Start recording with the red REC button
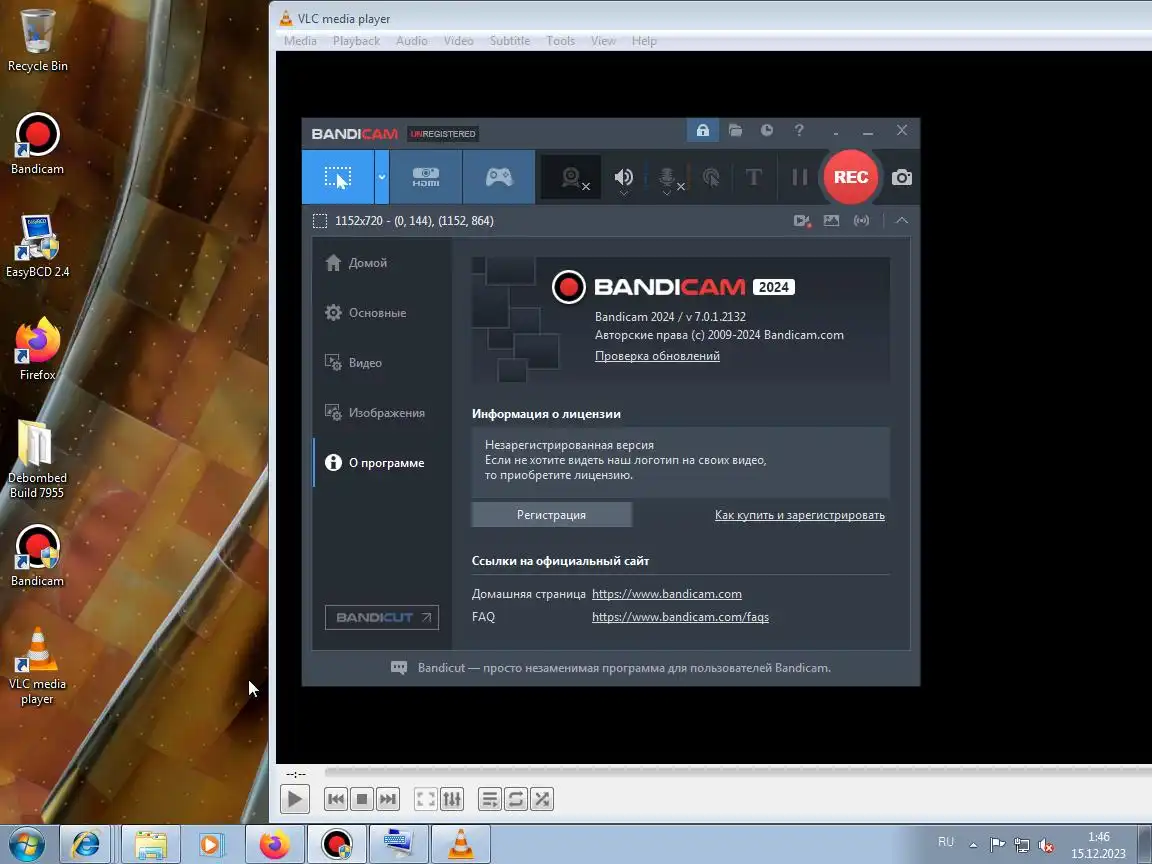Viewport: 1152px width, 864px height. coord(851,177)
